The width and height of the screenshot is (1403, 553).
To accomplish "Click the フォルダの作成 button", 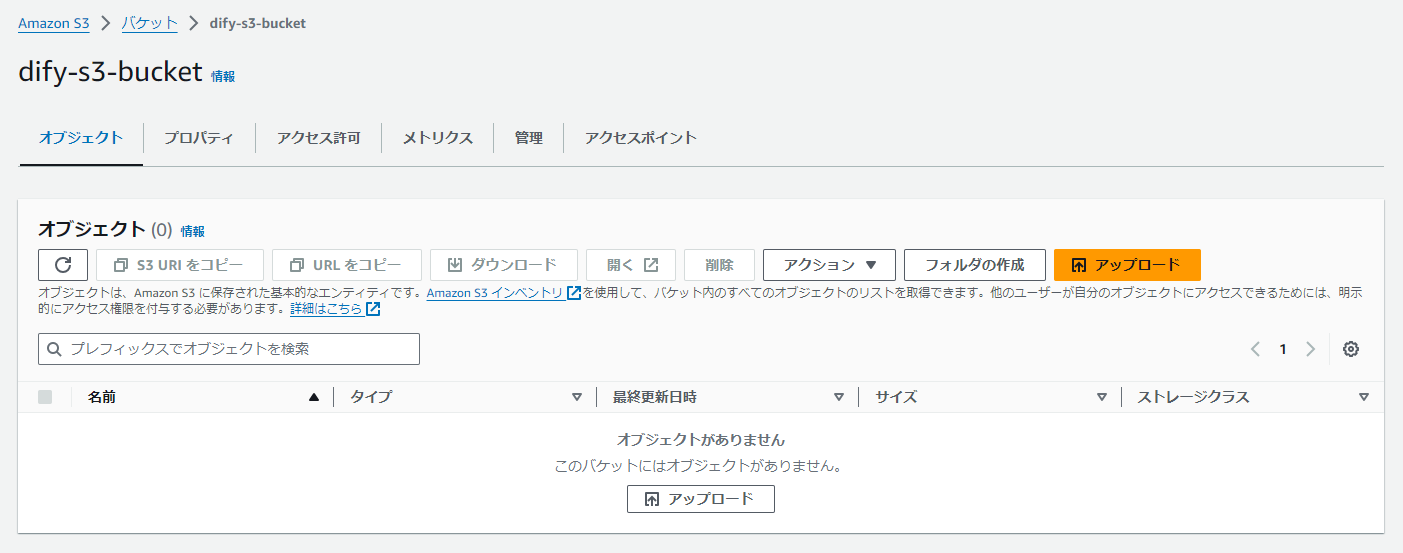I will point(975,265).
